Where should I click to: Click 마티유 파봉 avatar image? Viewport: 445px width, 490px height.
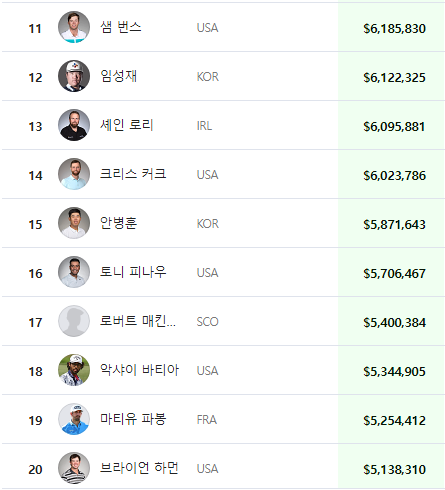[74, 419]
